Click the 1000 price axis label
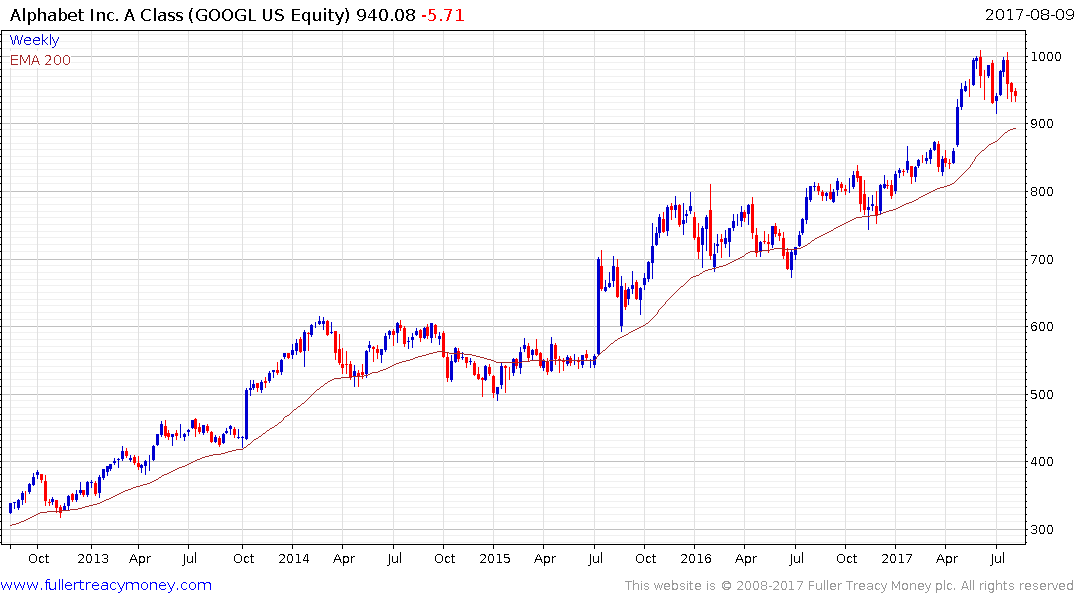1075x600 pixels. [1046, 56]
